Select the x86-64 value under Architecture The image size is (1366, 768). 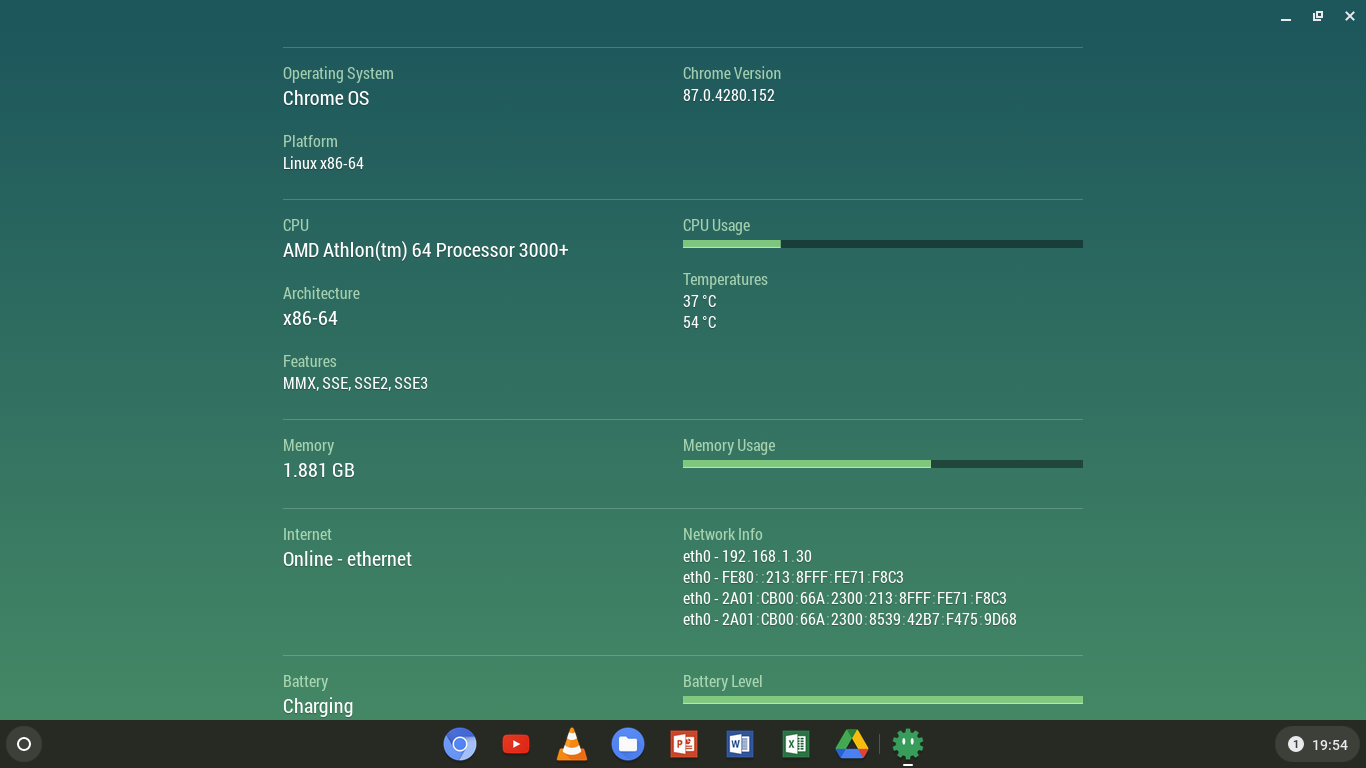pyautogui.click(x=310, y=318)
